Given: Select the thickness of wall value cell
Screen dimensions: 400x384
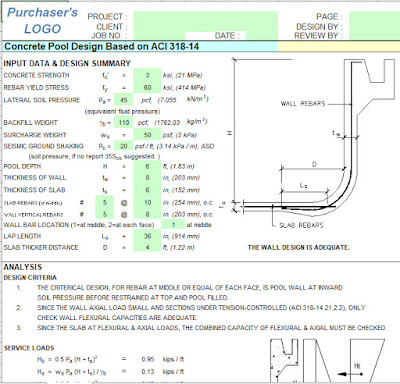Looking at the screenshot, I should [x=147, y=178].
